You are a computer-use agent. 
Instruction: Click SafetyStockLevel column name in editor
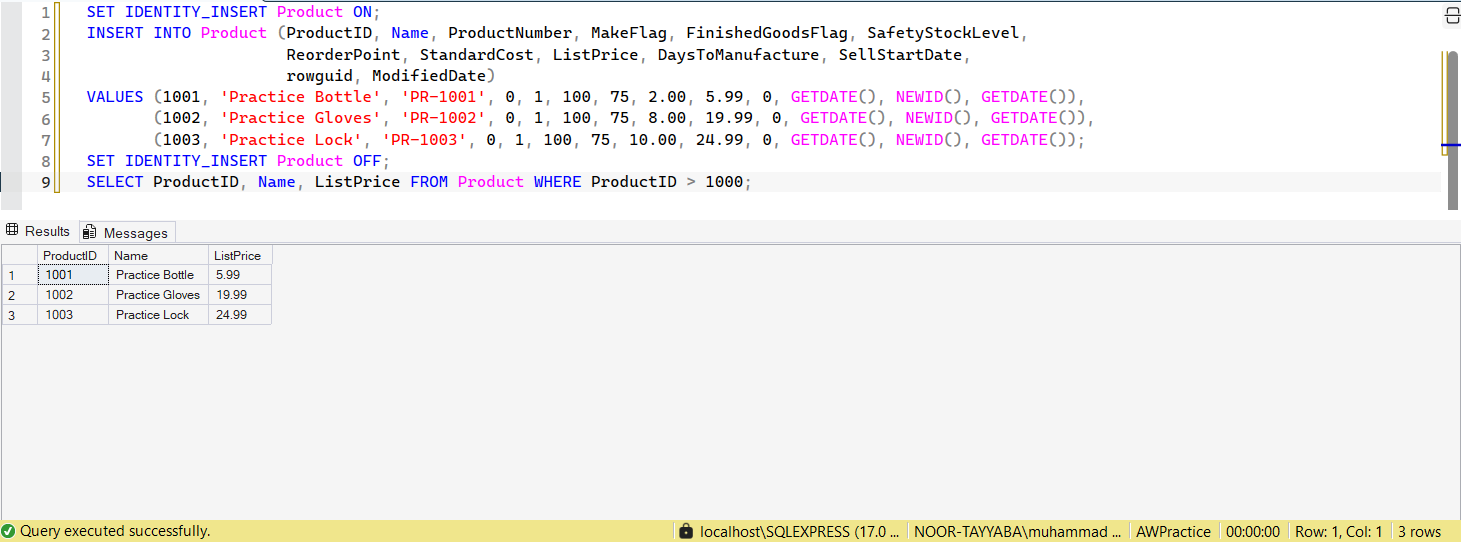(x=943, y=33)
